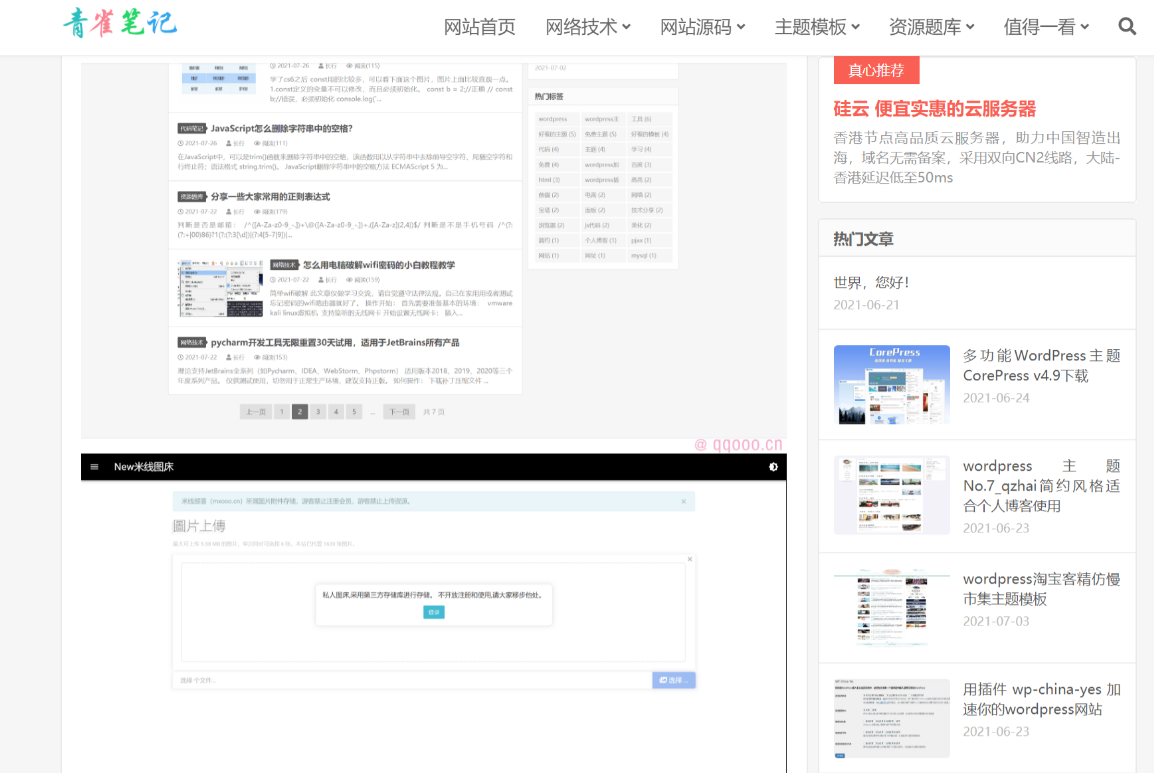Open the search using the magnifier icon

tap(1127, 26)
